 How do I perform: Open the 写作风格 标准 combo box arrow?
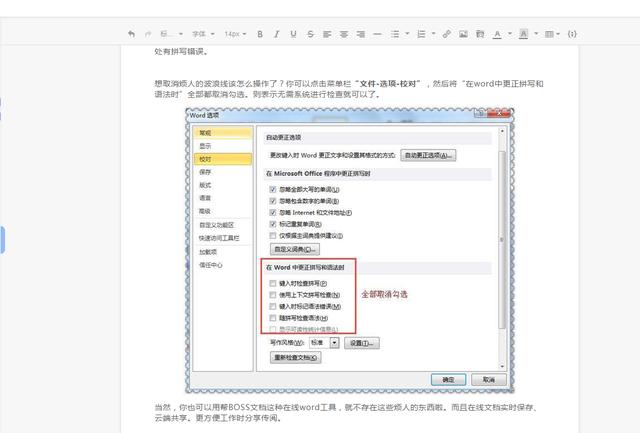pos(334,343)
